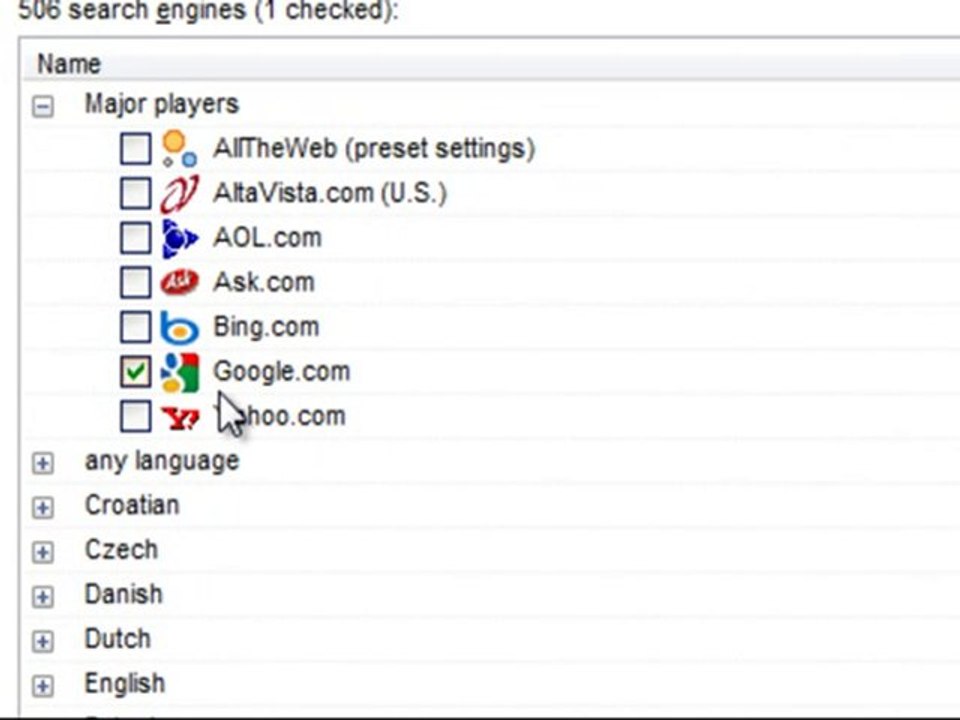Select the 'Czech' row label
The image size is (960, 720).
121,550
